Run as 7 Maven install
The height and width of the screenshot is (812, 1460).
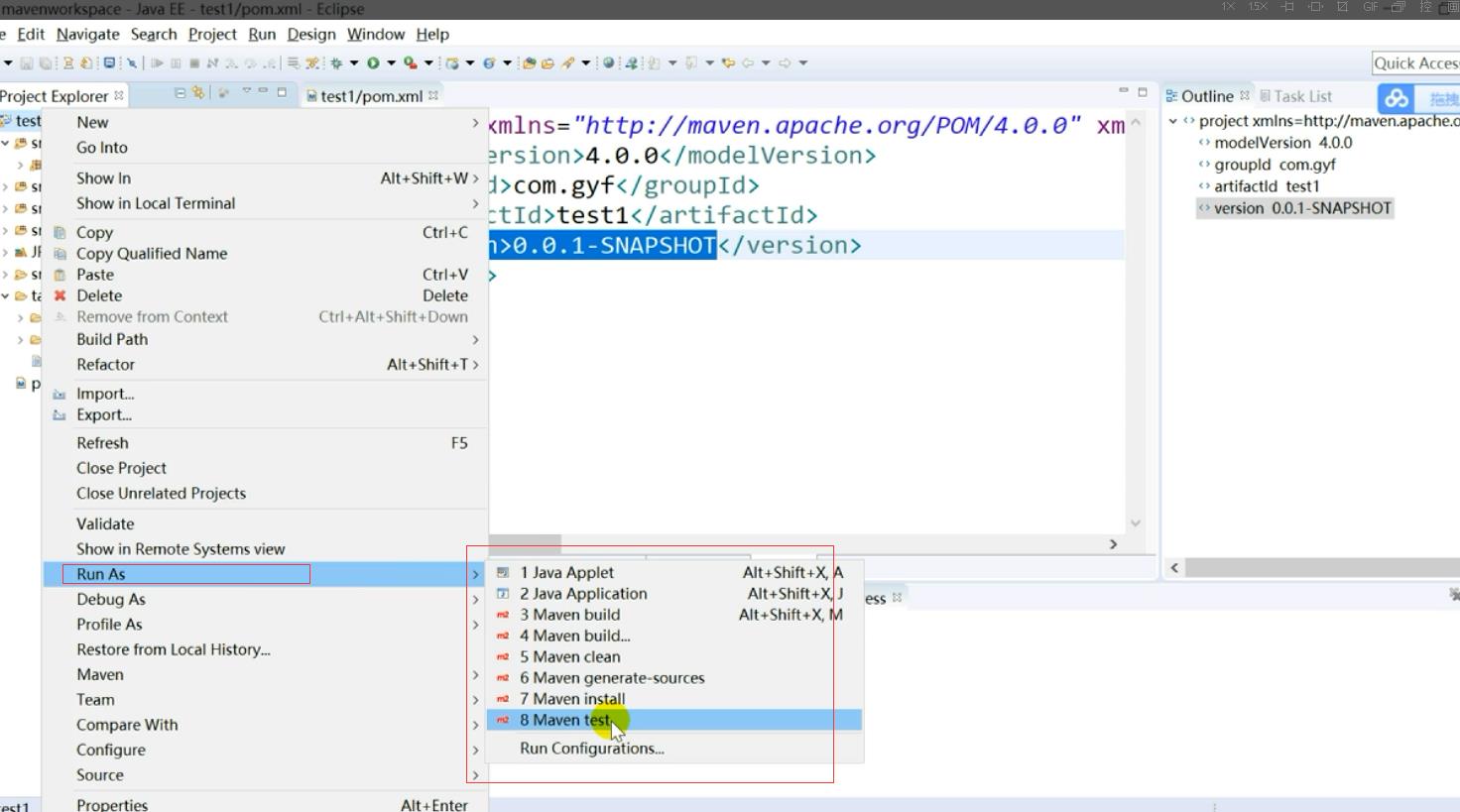[x=674, y=699]
